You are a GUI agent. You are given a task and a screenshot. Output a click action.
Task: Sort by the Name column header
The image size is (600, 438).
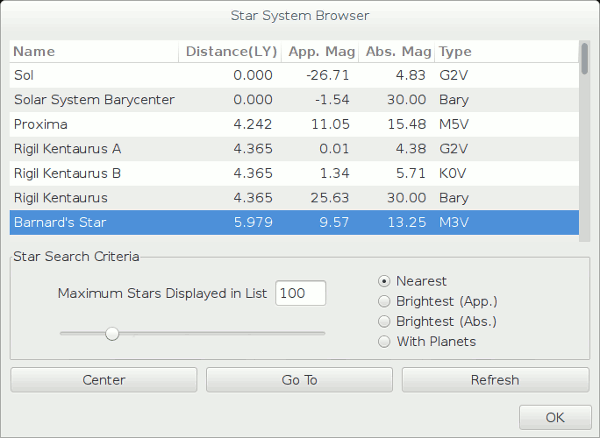[94, 52]
